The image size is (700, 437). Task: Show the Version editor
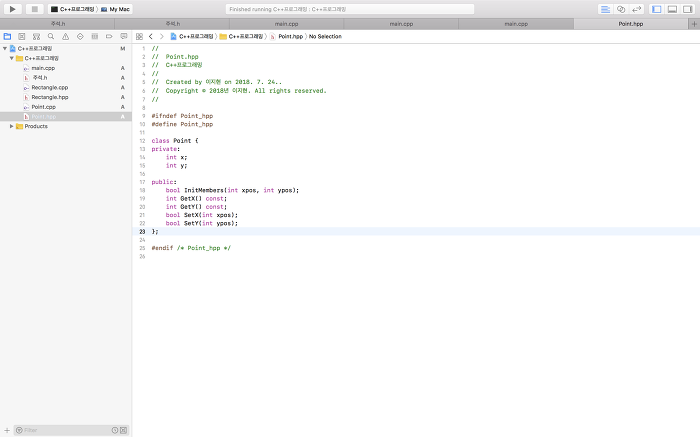(636, 9)
